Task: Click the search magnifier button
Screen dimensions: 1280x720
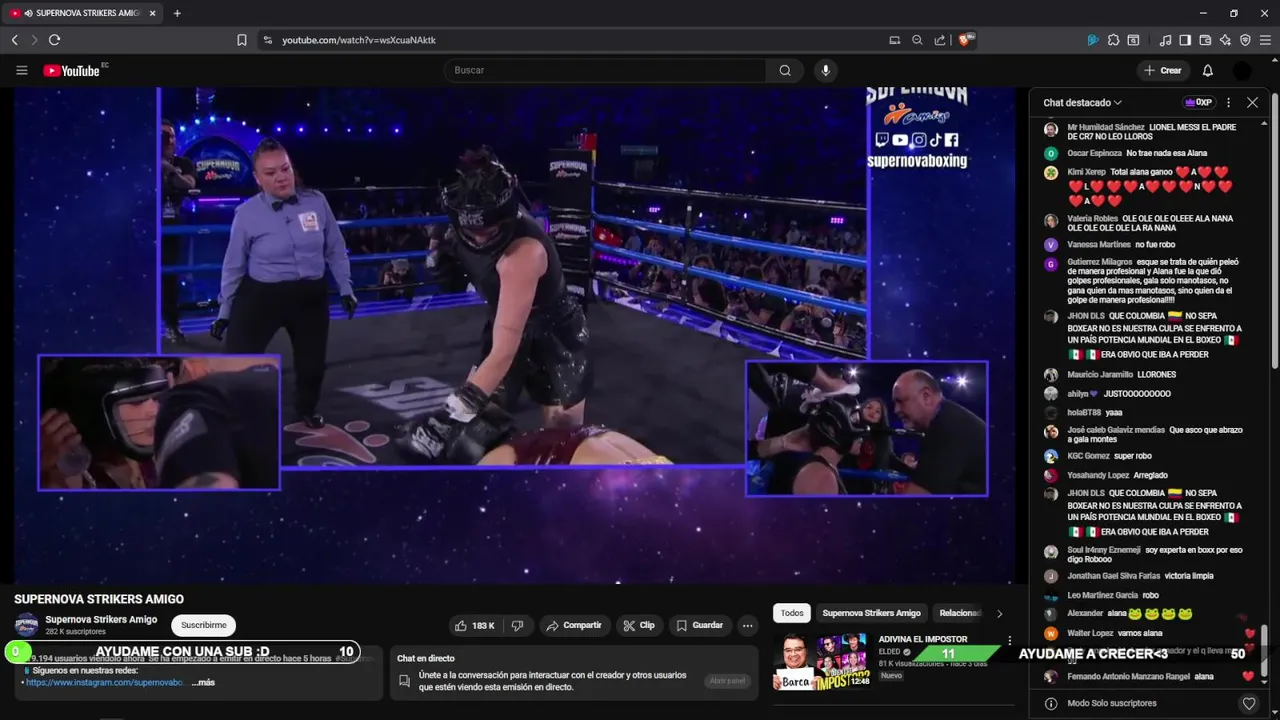Action: pyautogui.click(x=785, y=70)
